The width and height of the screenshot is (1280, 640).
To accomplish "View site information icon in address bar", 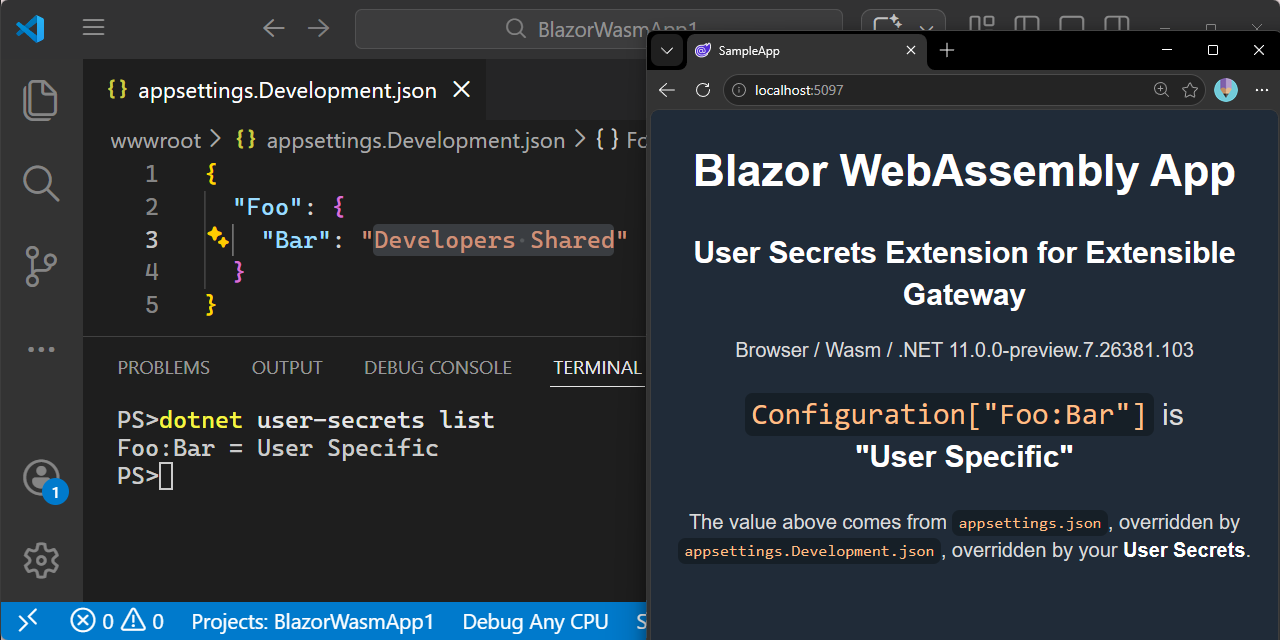I will (739, 90).
